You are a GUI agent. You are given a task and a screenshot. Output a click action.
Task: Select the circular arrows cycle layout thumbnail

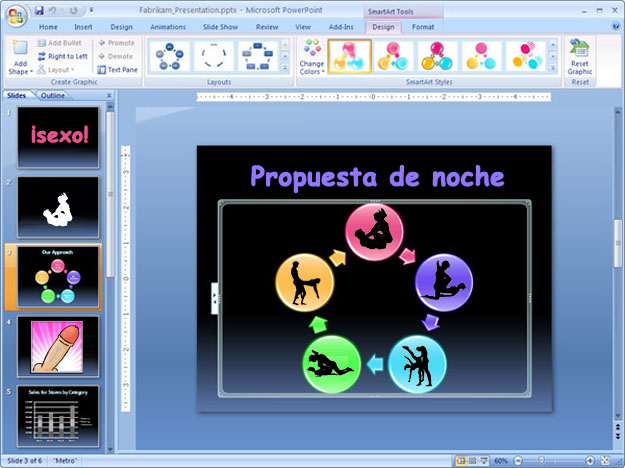214,56
